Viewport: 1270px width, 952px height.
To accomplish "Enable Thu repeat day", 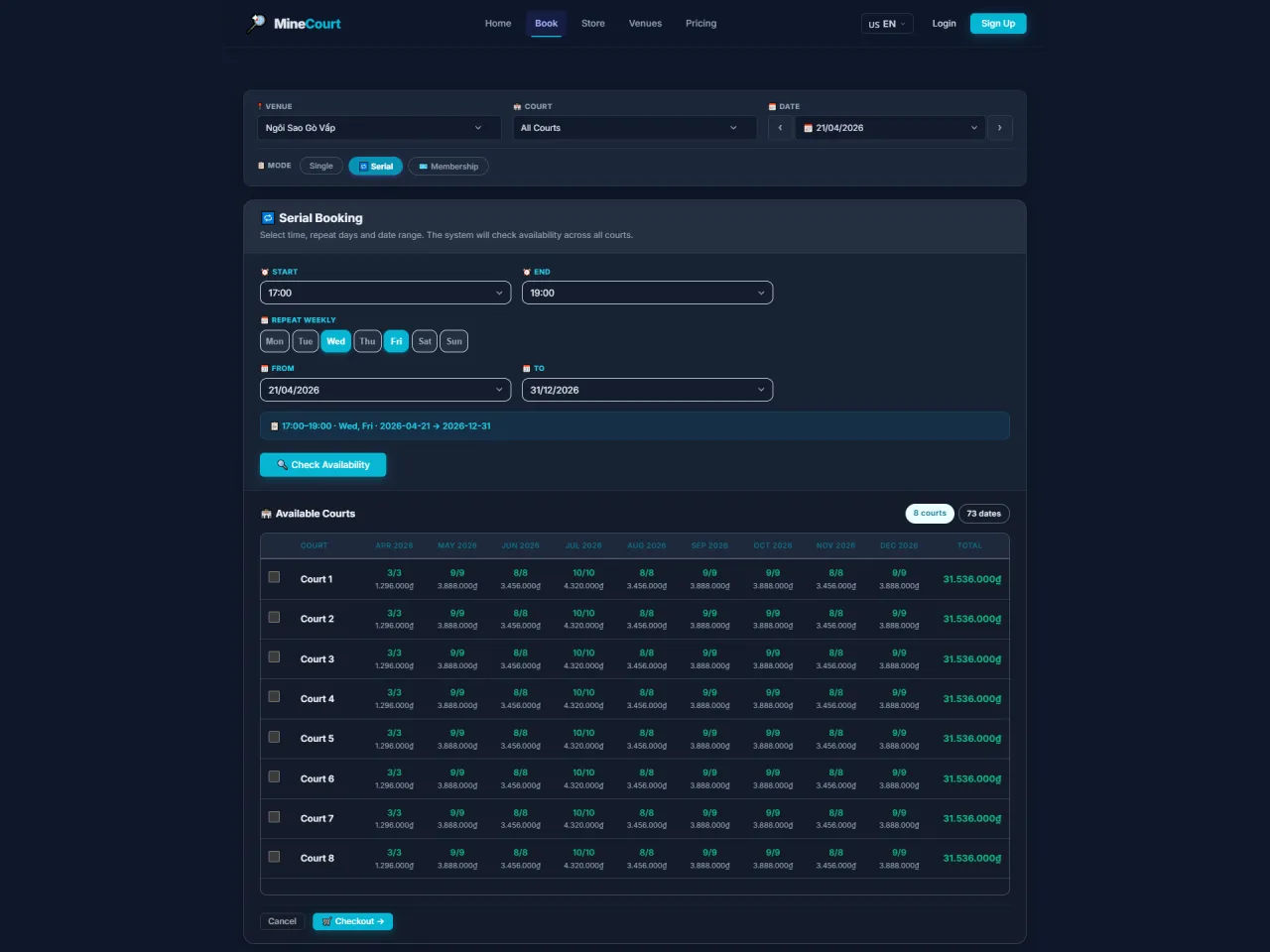I will coord(367,341).
